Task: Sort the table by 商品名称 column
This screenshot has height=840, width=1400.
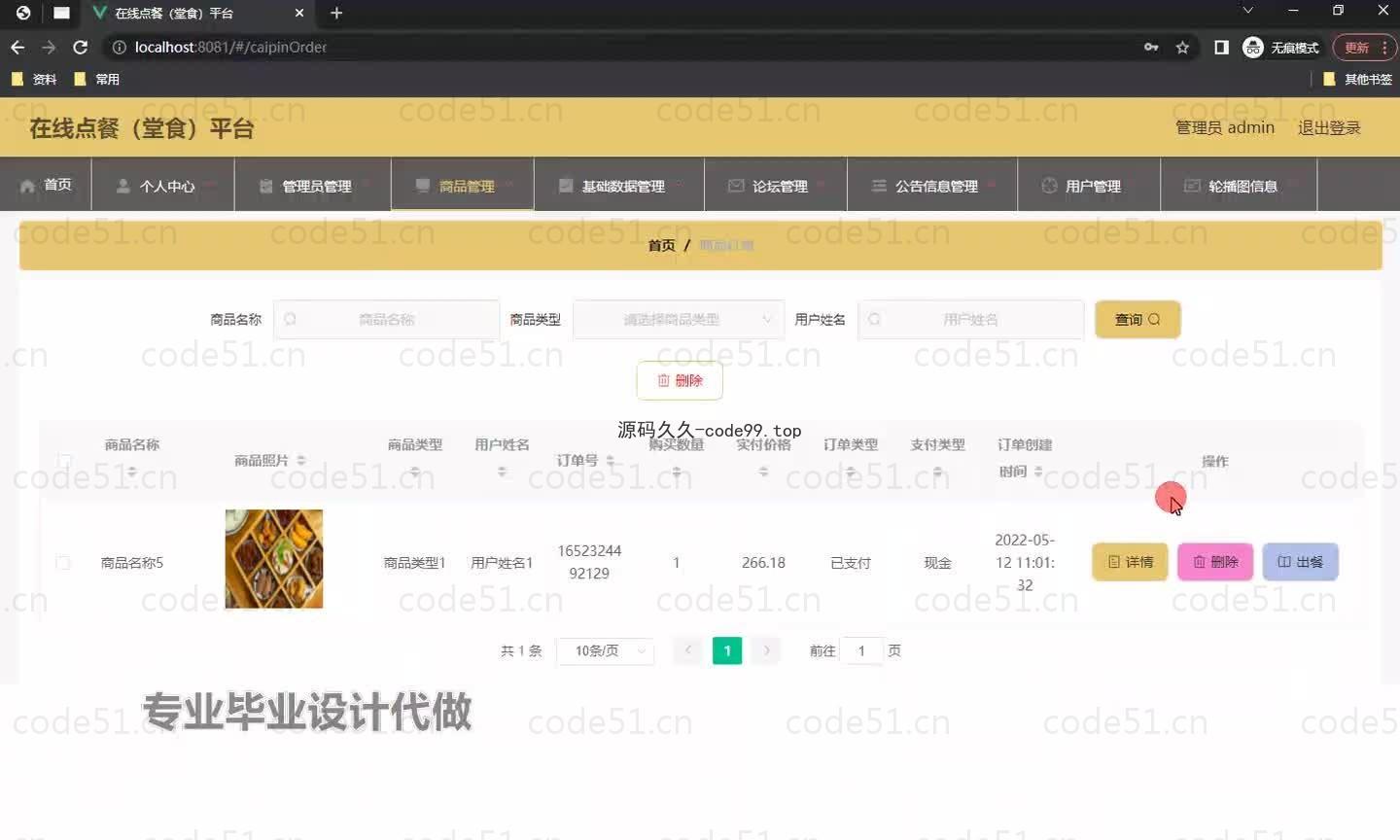Action: (132, 472)
